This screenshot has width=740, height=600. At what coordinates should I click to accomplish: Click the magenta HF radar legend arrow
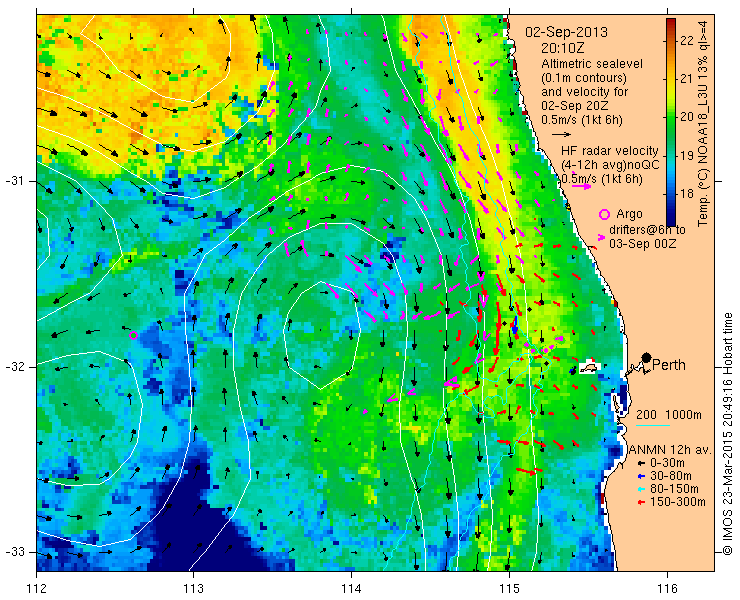click(581, 186)
